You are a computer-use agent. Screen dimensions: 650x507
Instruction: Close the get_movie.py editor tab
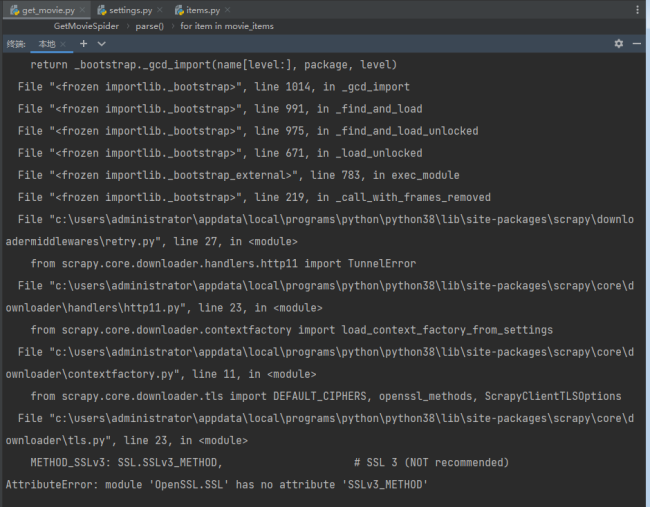tap(81, 9)
